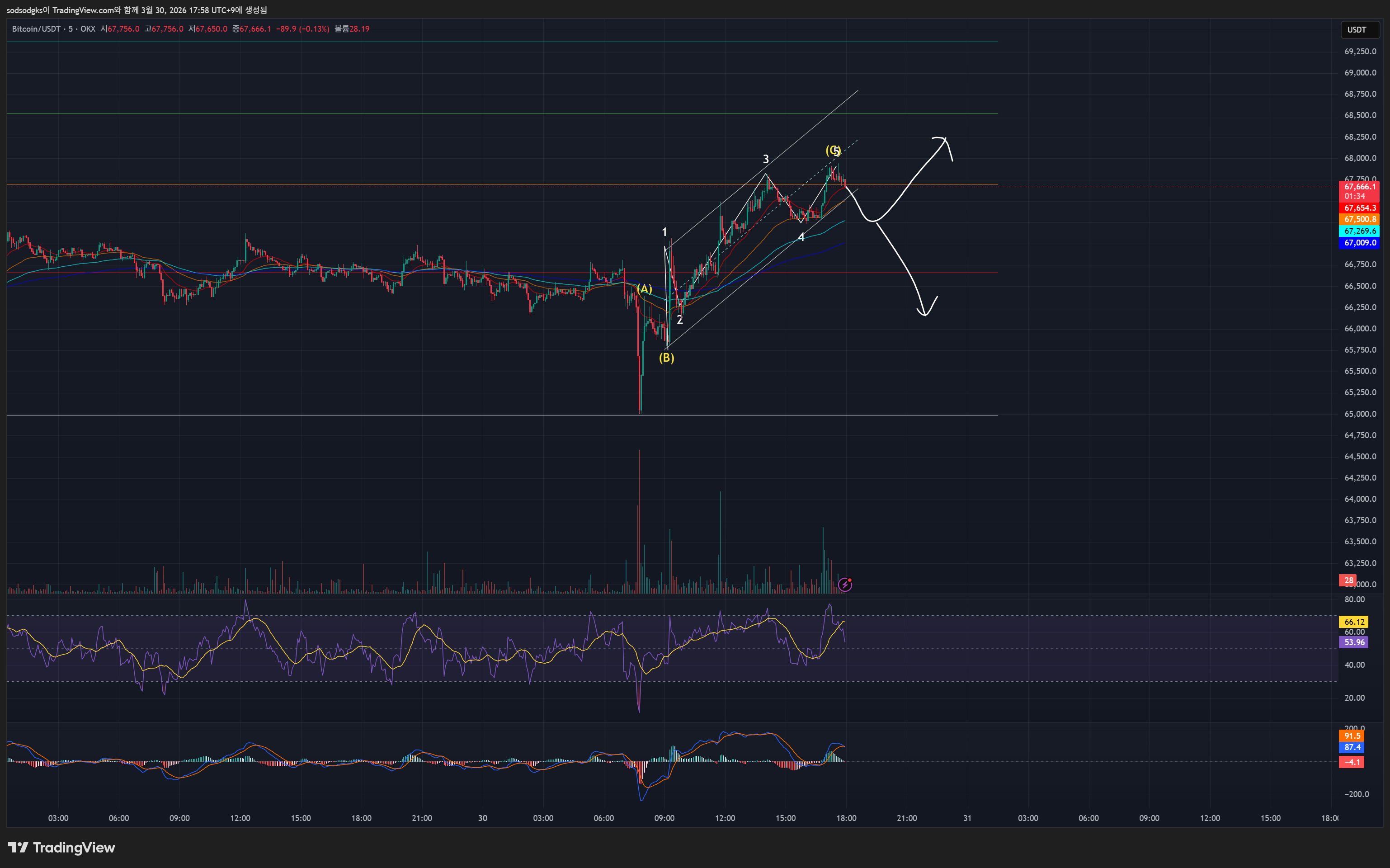
Task: Click the 69,250.0 price axis label
Action: pyautogui.click(x=1360, y=52)
